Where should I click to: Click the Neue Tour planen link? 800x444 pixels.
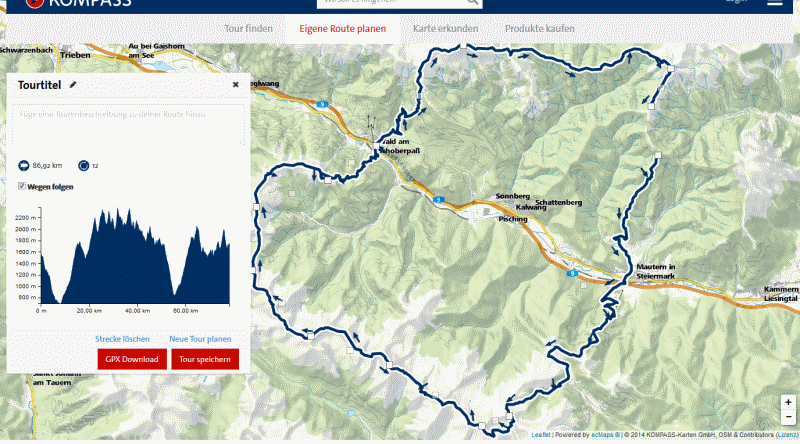[x=200, y=339]
